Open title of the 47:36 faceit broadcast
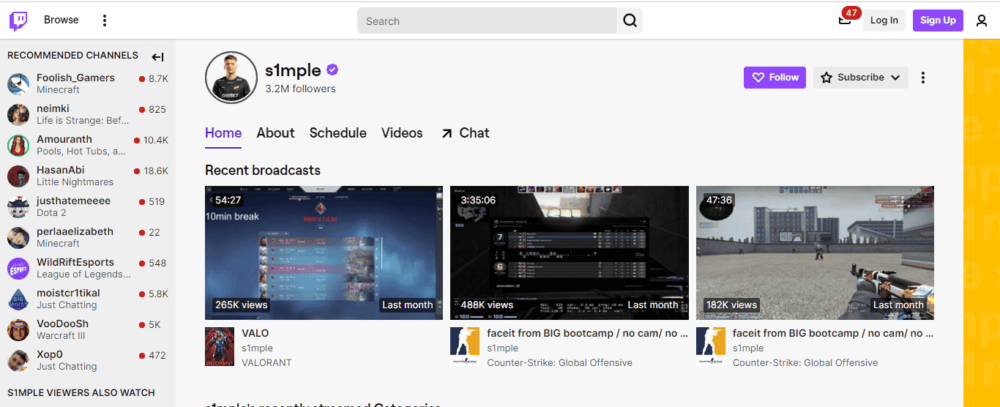 click(x=834, y=333)
